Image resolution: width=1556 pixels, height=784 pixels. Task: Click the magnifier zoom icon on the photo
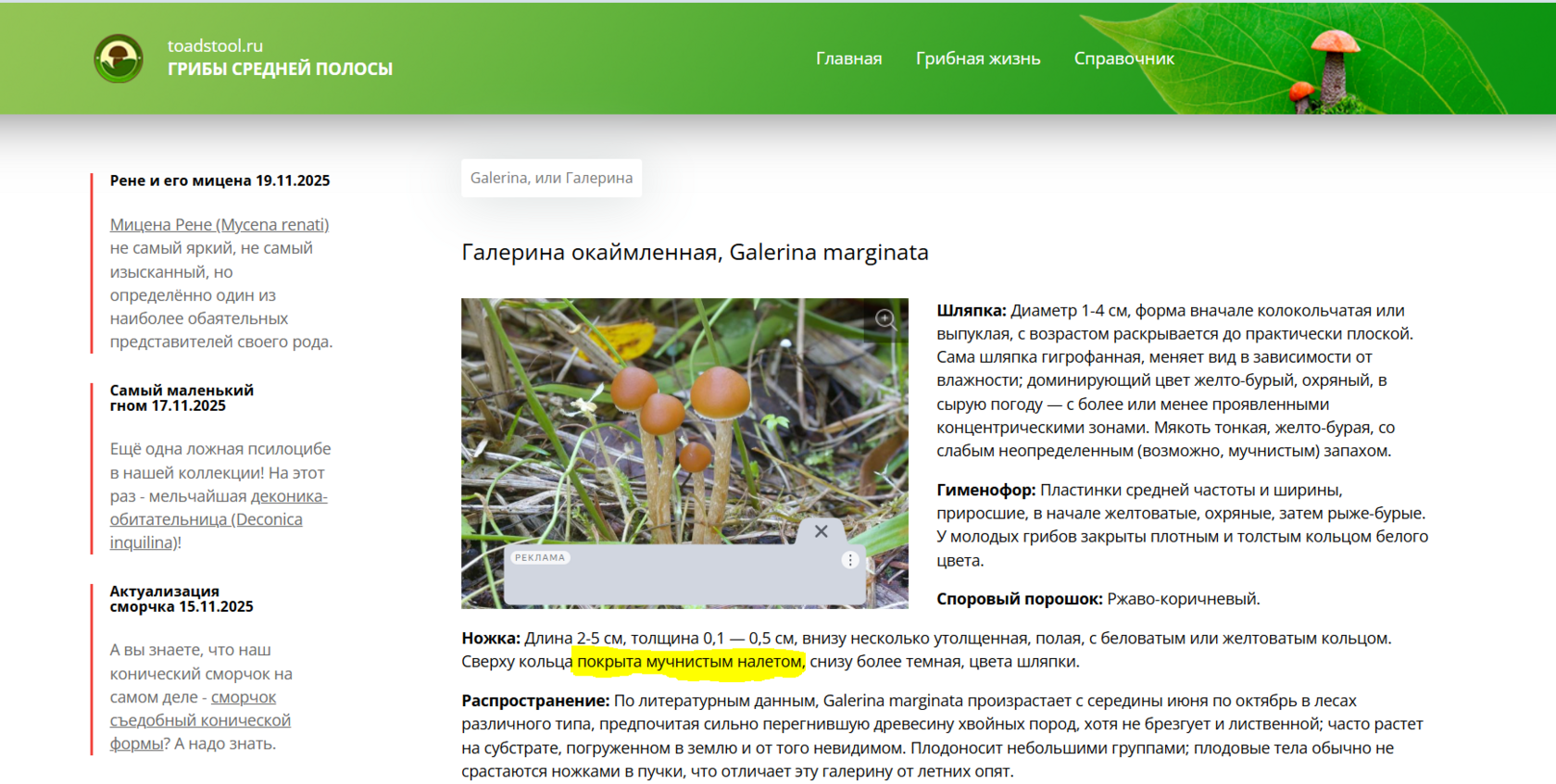coord(885,319)
